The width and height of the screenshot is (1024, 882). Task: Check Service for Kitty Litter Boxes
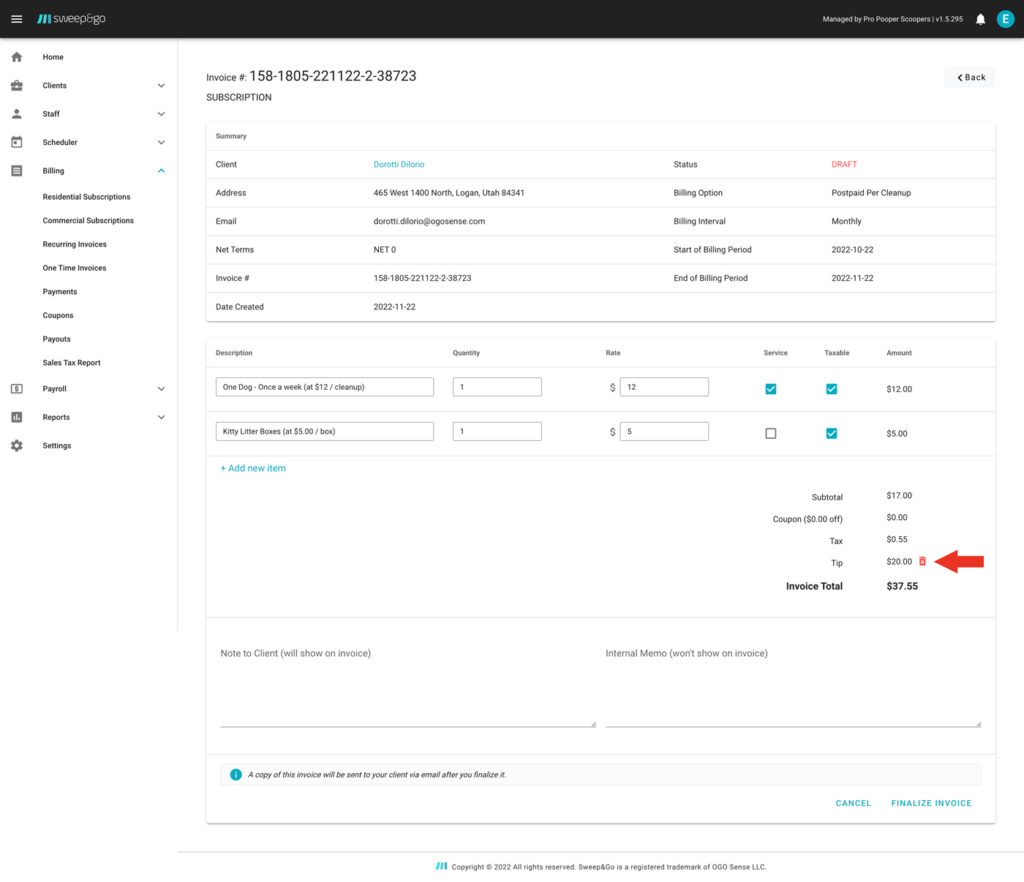[770, 433]
